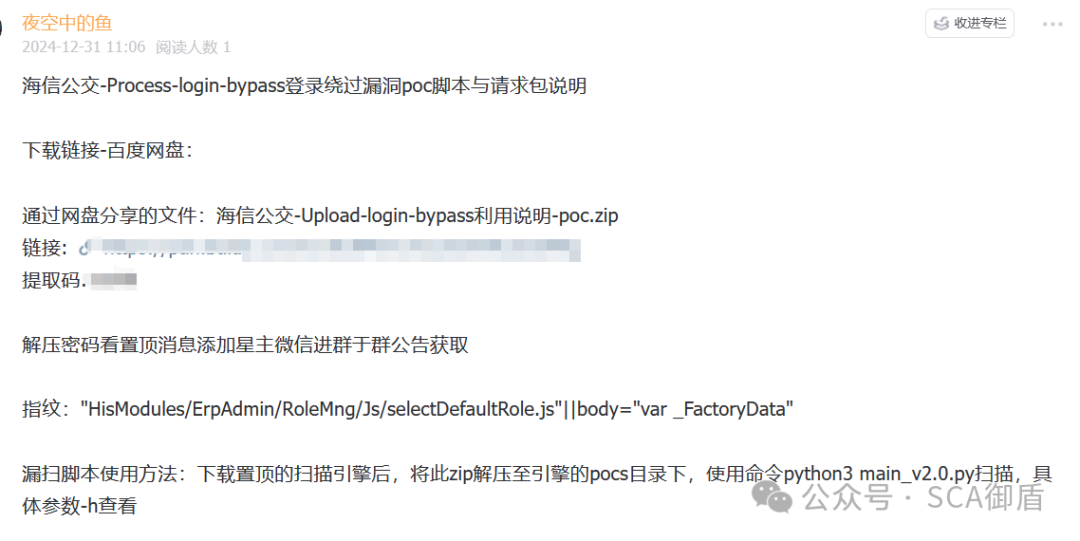Click the python3 main_v2.0.py command text
Screen dimensions: 1080x541
pyautogui.click(x=878, y=474)
